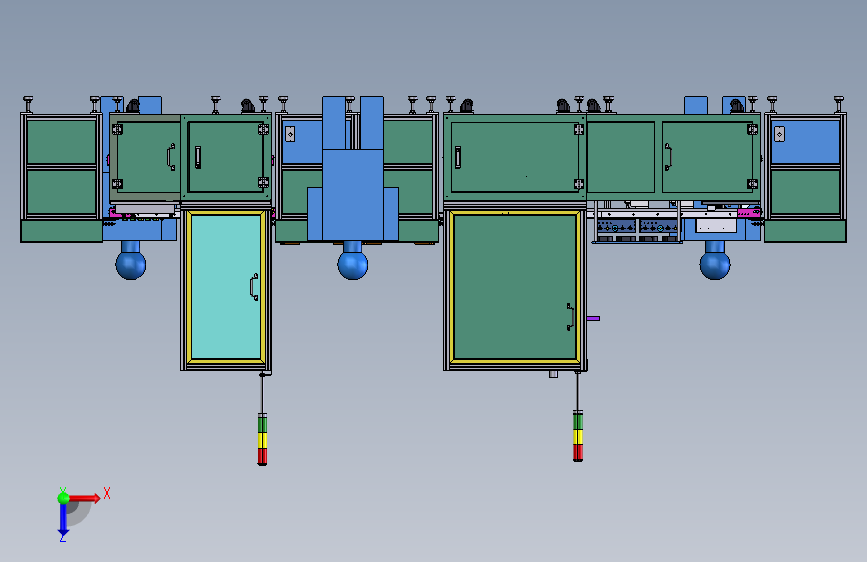Select the handle on the large yellow-framed green door
The height and width of the screenshot is (562, 867).
[x=570, y=317]
